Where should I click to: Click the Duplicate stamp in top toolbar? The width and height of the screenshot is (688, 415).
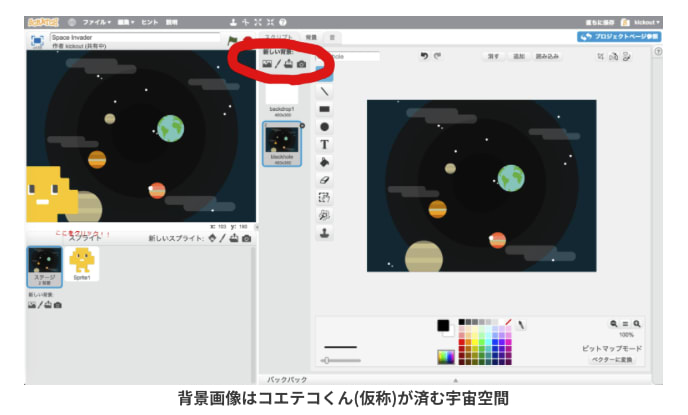point(233,22)
